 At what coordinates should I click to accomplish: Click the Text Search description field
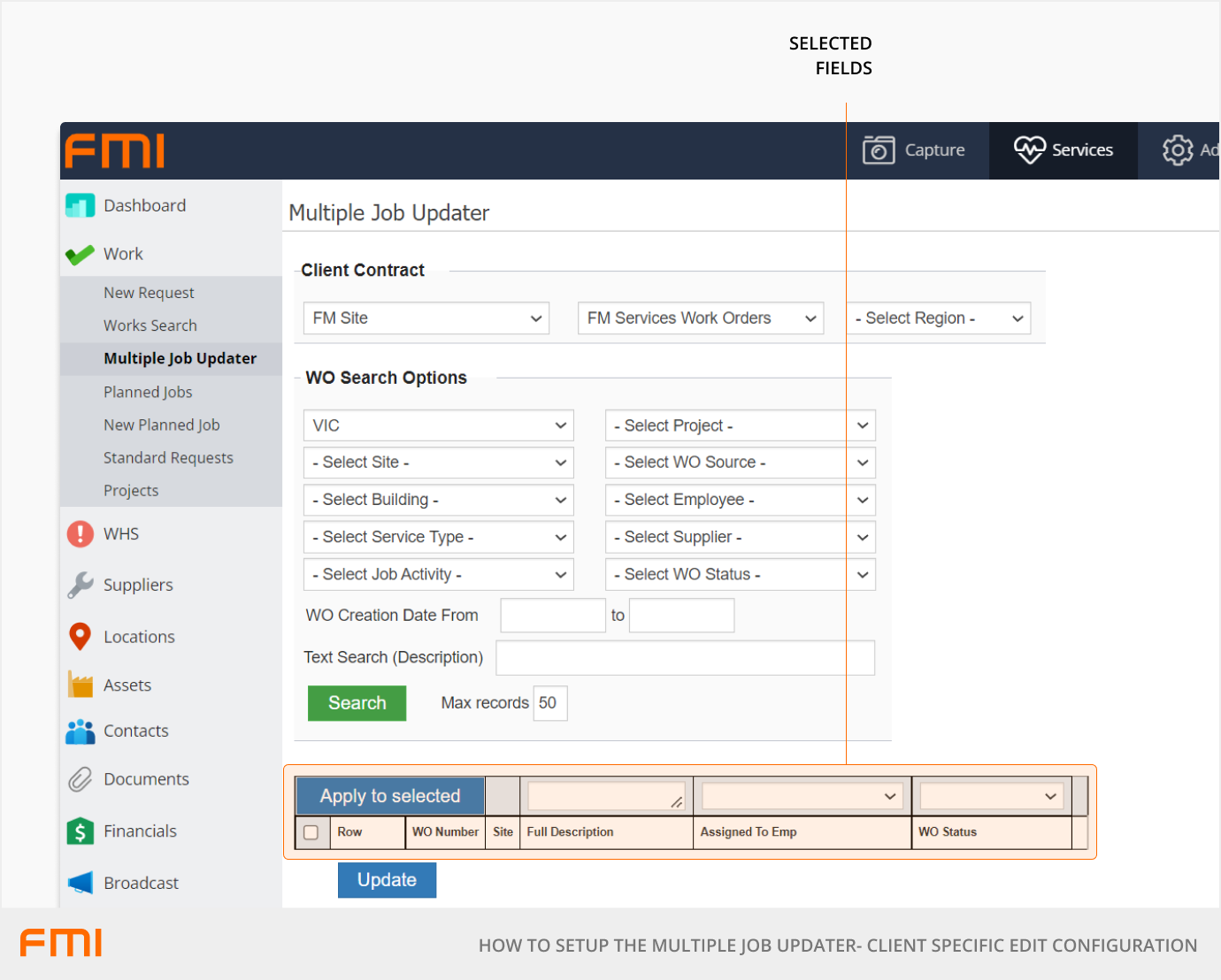coord(685,658)
